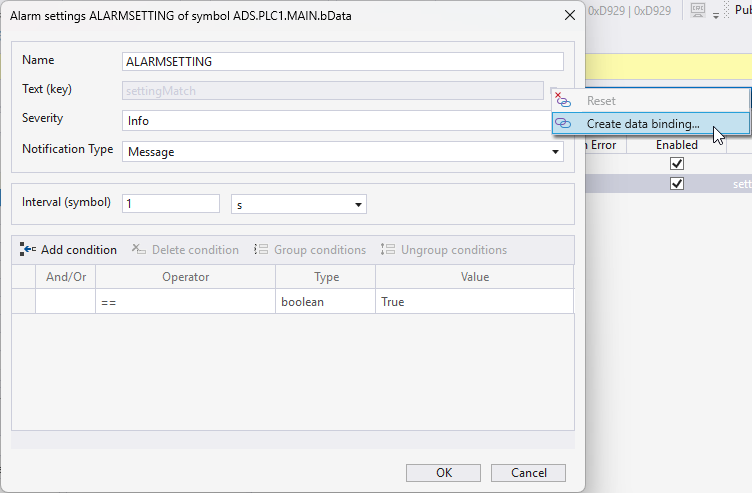Open the toolbar overflow arrow in background window
This screenshot has width=752, height=493.
coord(716,16)
